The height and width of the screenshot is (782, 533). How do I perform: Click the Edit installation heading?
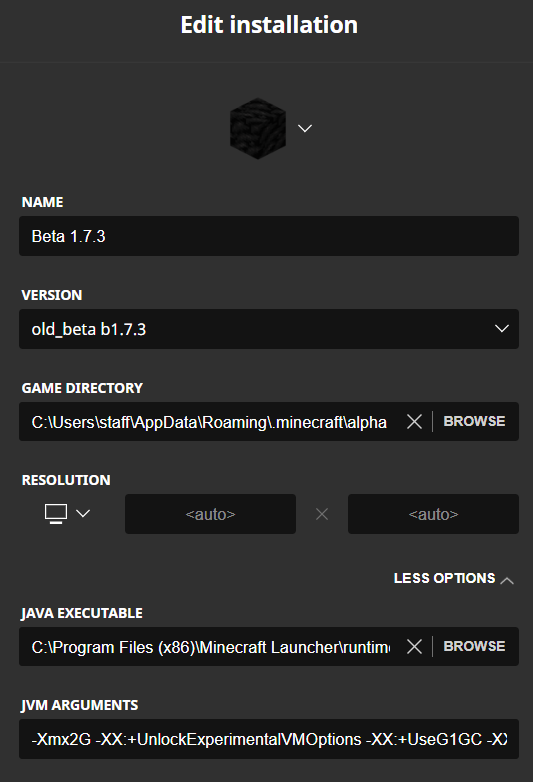tap(269, 25)
